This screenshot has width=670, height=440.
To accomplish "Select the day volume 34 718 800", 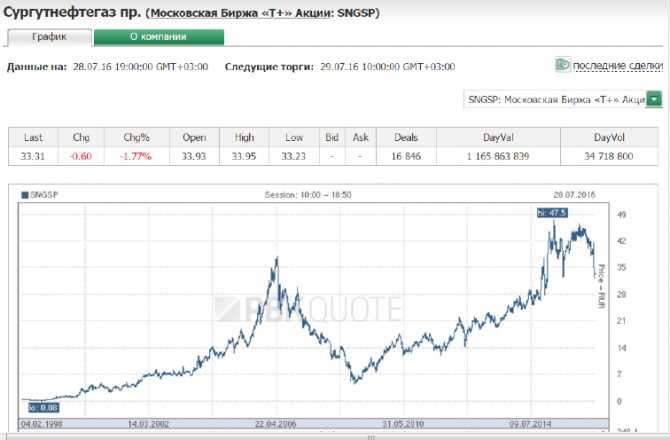I will [x=608, y=156].
